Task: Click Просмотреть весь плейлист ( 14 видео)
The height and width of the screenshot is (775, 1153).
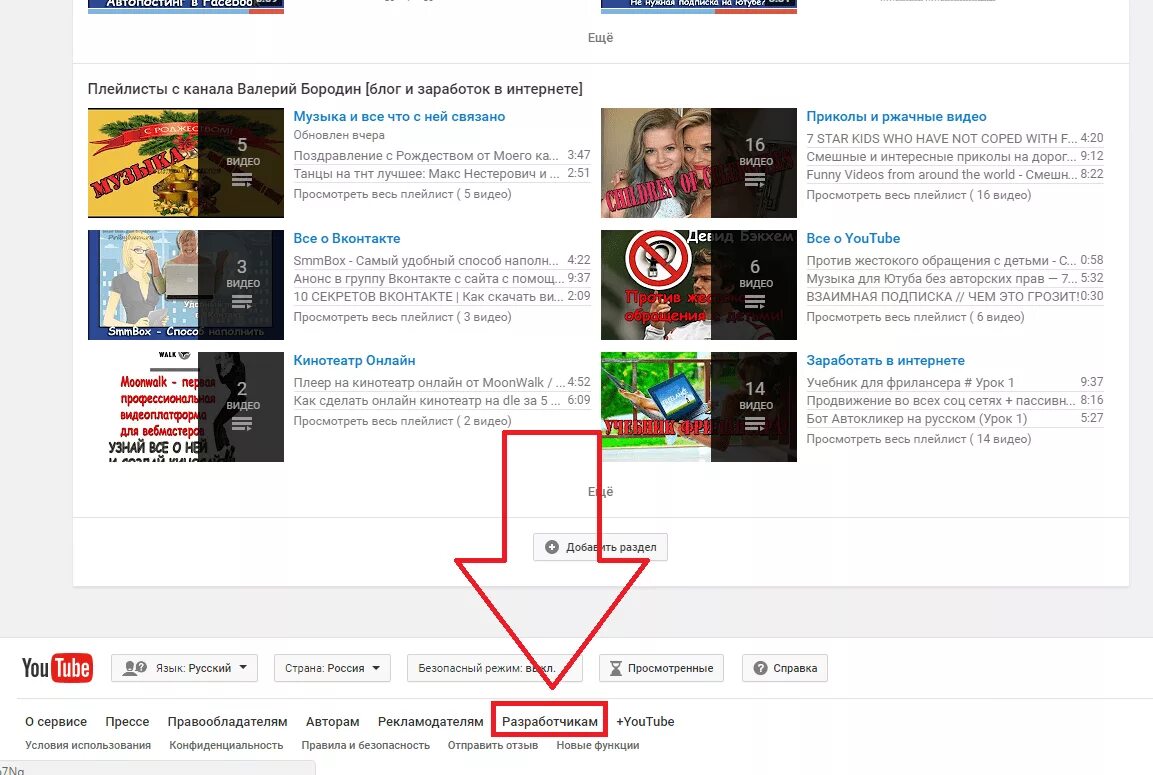Action: [918, 439]
